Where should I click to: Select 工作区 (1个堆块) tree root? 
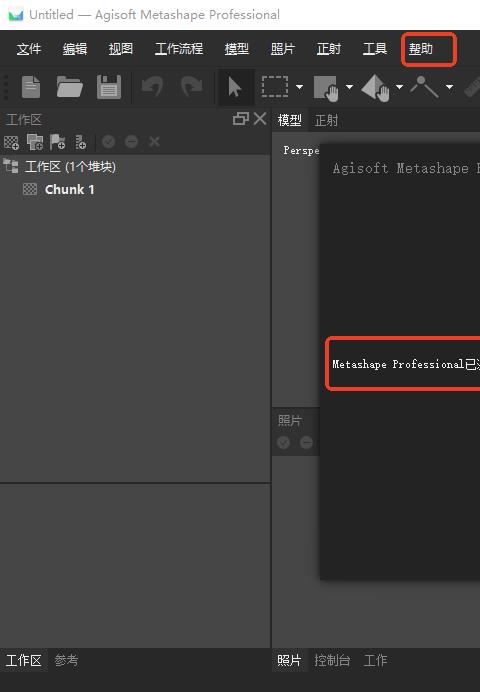71,167
